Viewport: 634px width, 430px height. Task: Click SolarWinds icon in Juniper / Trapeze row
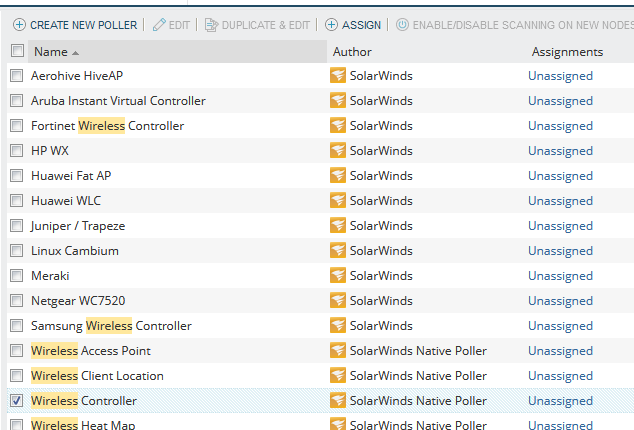point(338,226)
